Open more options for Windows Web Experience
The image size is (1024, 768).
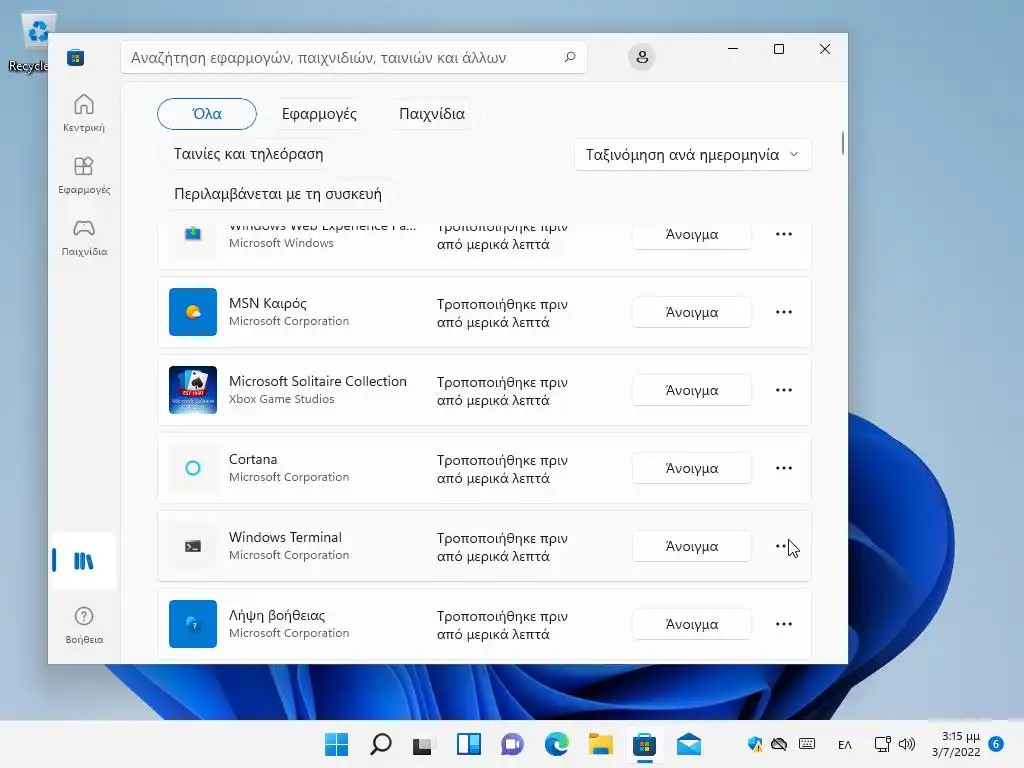click(x=784, y=234)
